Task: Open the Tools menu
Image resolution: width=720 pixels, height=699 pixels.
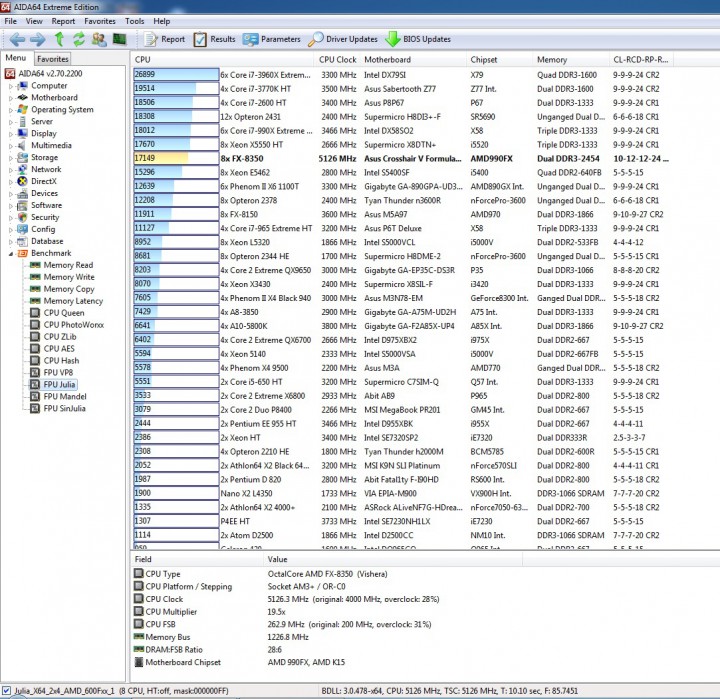Action: (x=135, y=21)
